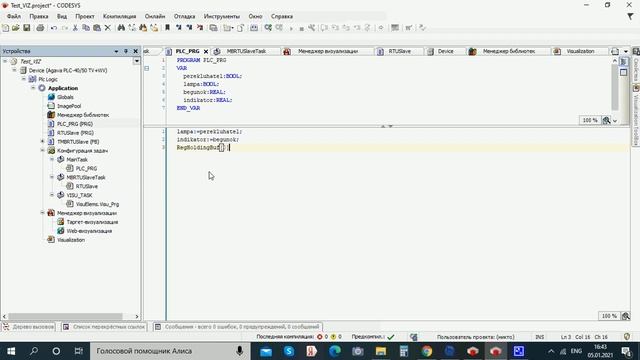Viewport: 640px width, 360px height.
Task: Close the PLC_PRG tab
Action: pos(206,51)
